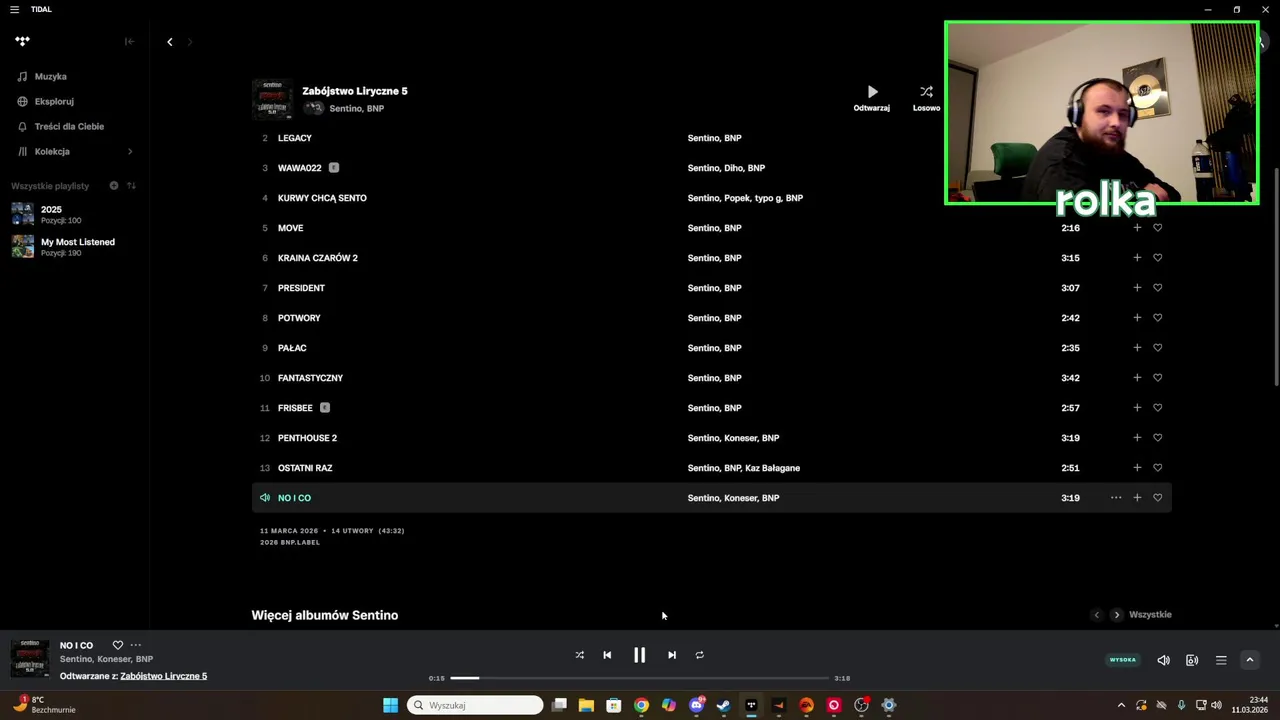Viewport: 1280px width, 720px height.
Task: Expand the Kolekcja submenu arrow
Action: click(x=129, y=151)
